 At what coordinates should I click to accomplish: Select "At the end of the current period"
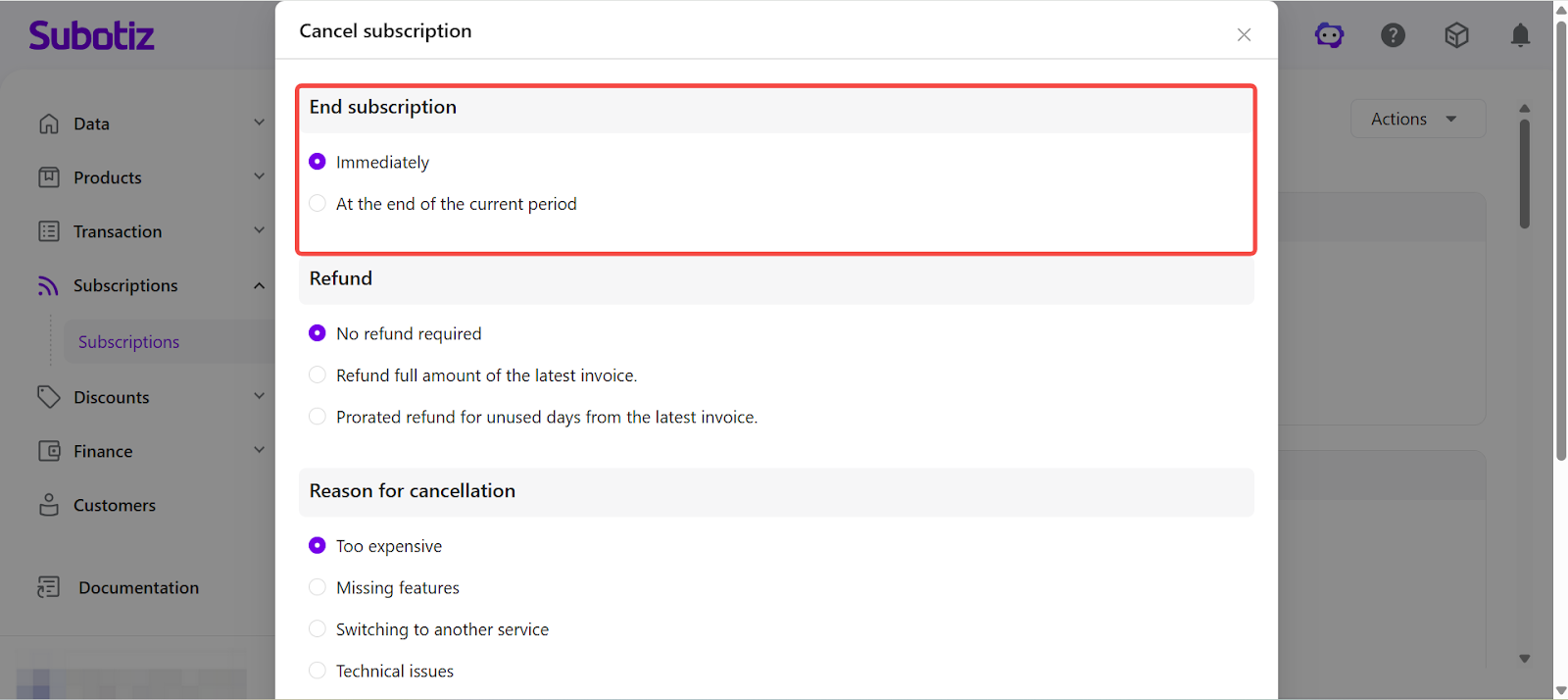click(x=318, y=204)
